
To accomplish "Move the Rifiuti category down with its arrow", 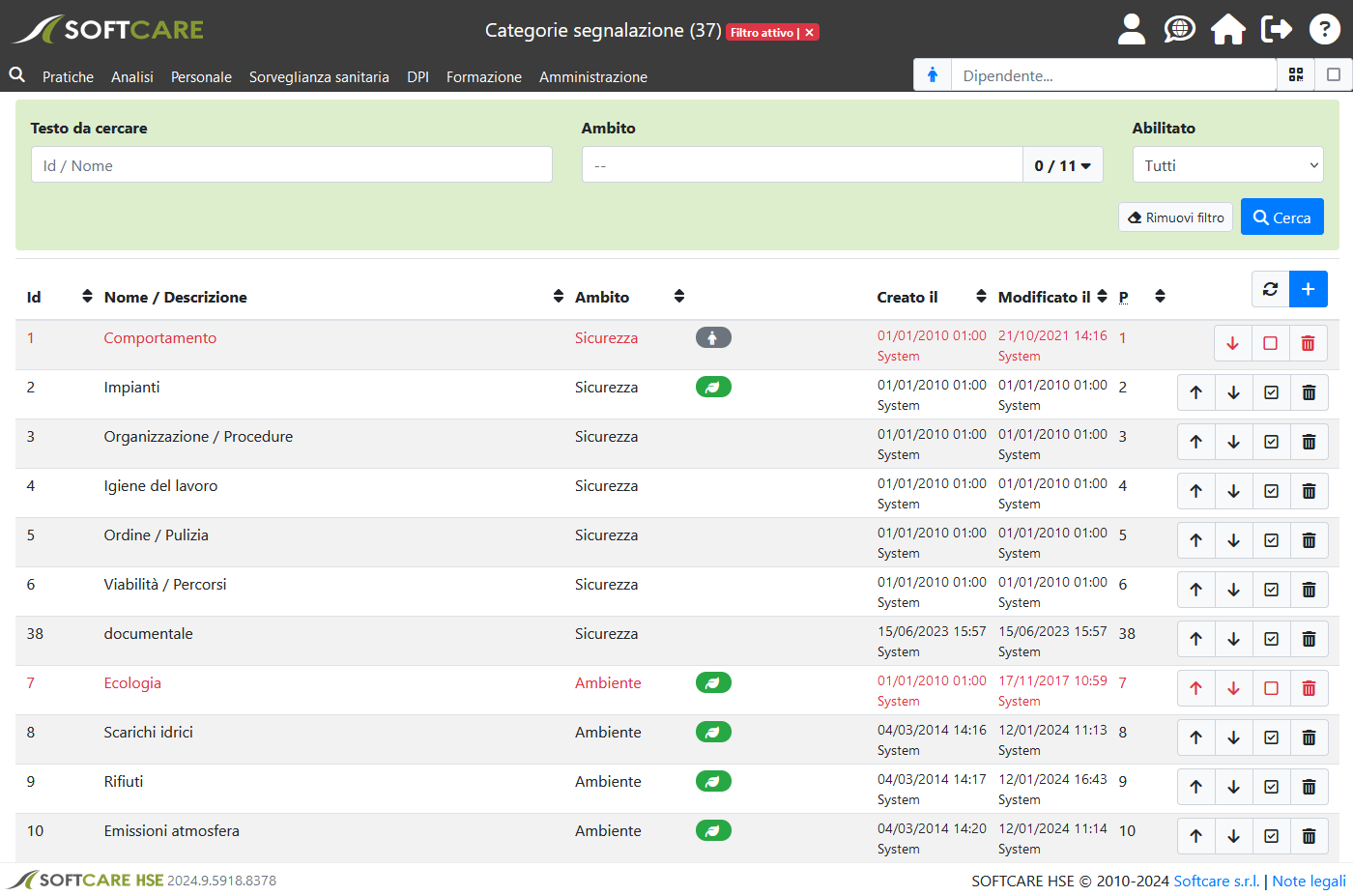I will pos(1233,786).
